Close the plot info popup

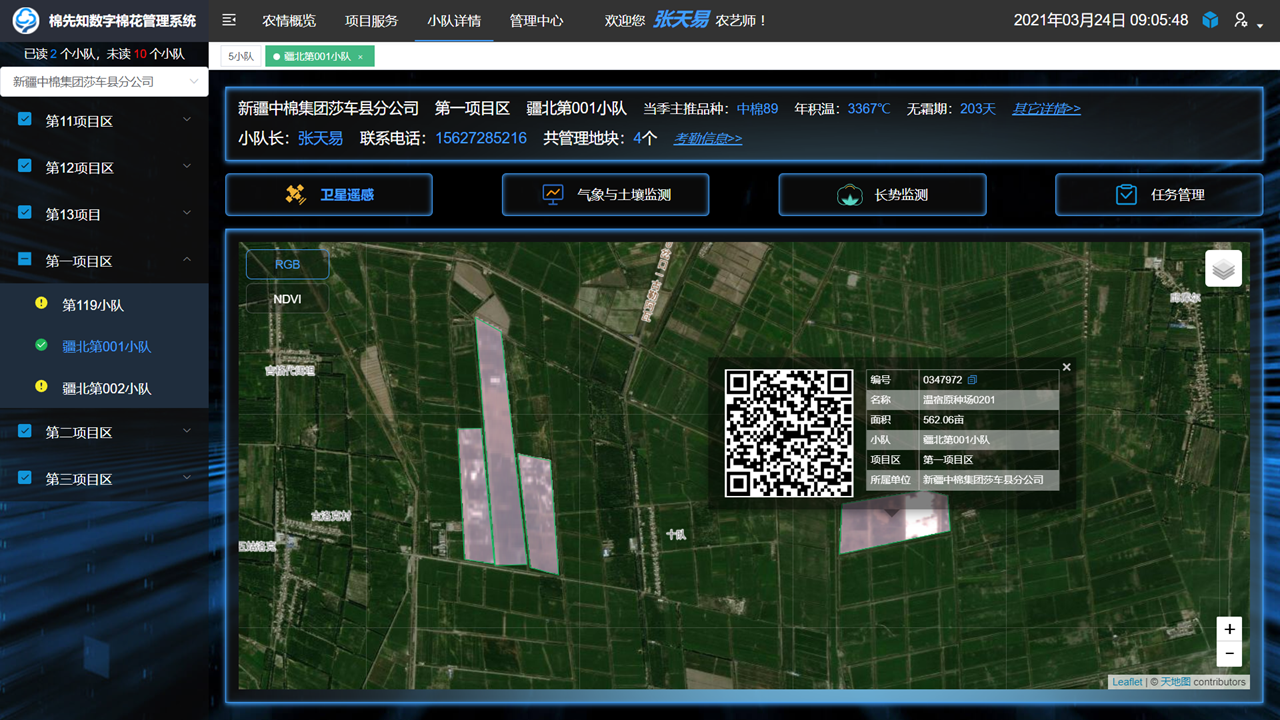click(x=1066, y=367)
